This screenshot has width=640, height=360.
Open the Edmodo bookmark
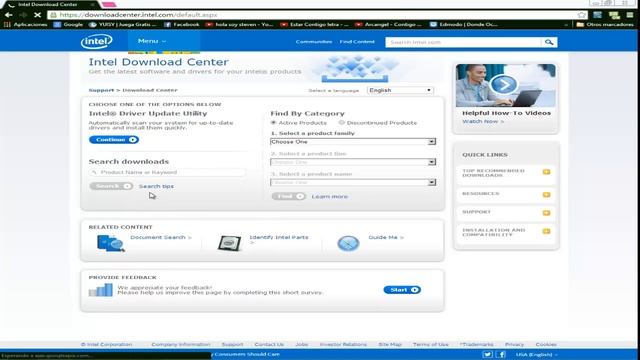click(464, 24)
